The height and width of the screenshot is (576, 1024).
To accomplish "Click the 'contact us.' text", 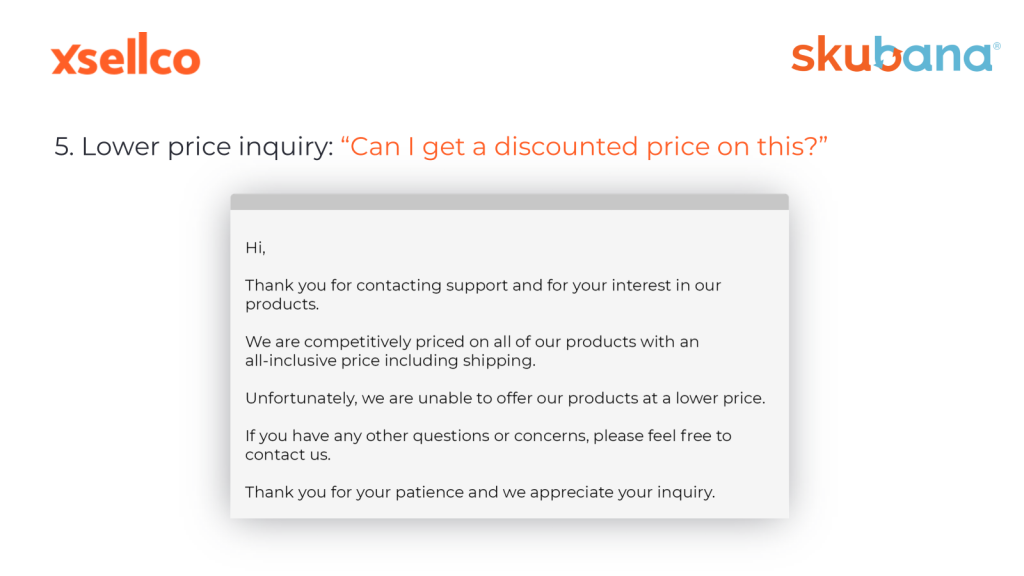I will click(288, 455).
